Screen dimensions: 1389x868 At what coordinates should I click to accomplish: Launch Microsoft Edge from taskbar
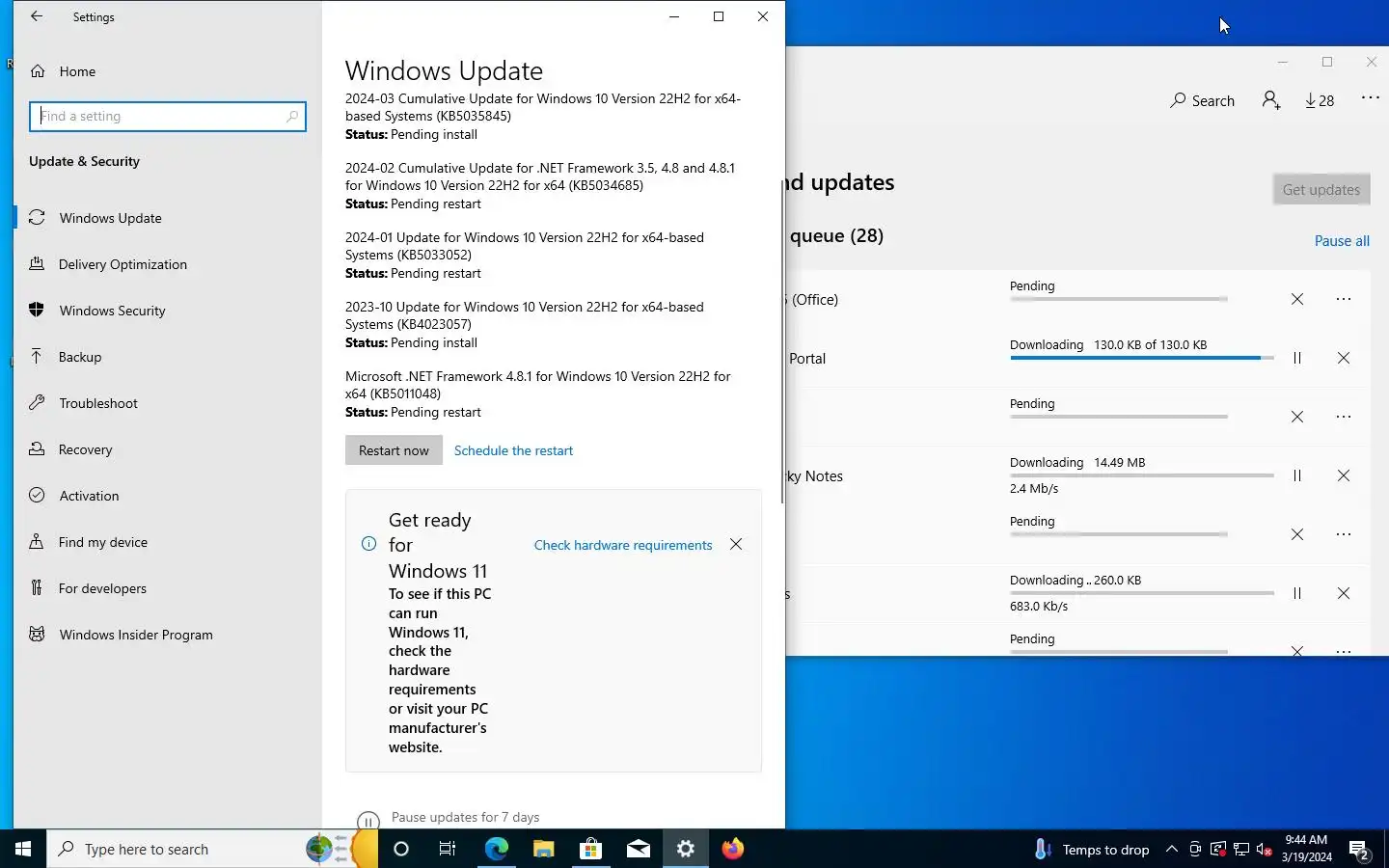(496, 849)
